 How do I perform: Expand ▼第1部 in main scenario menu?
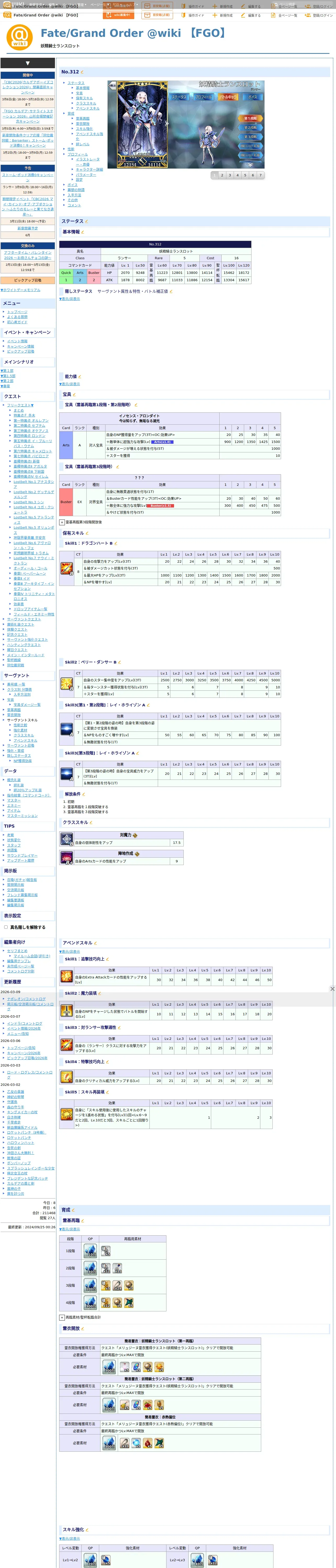[x=7, y=371]
